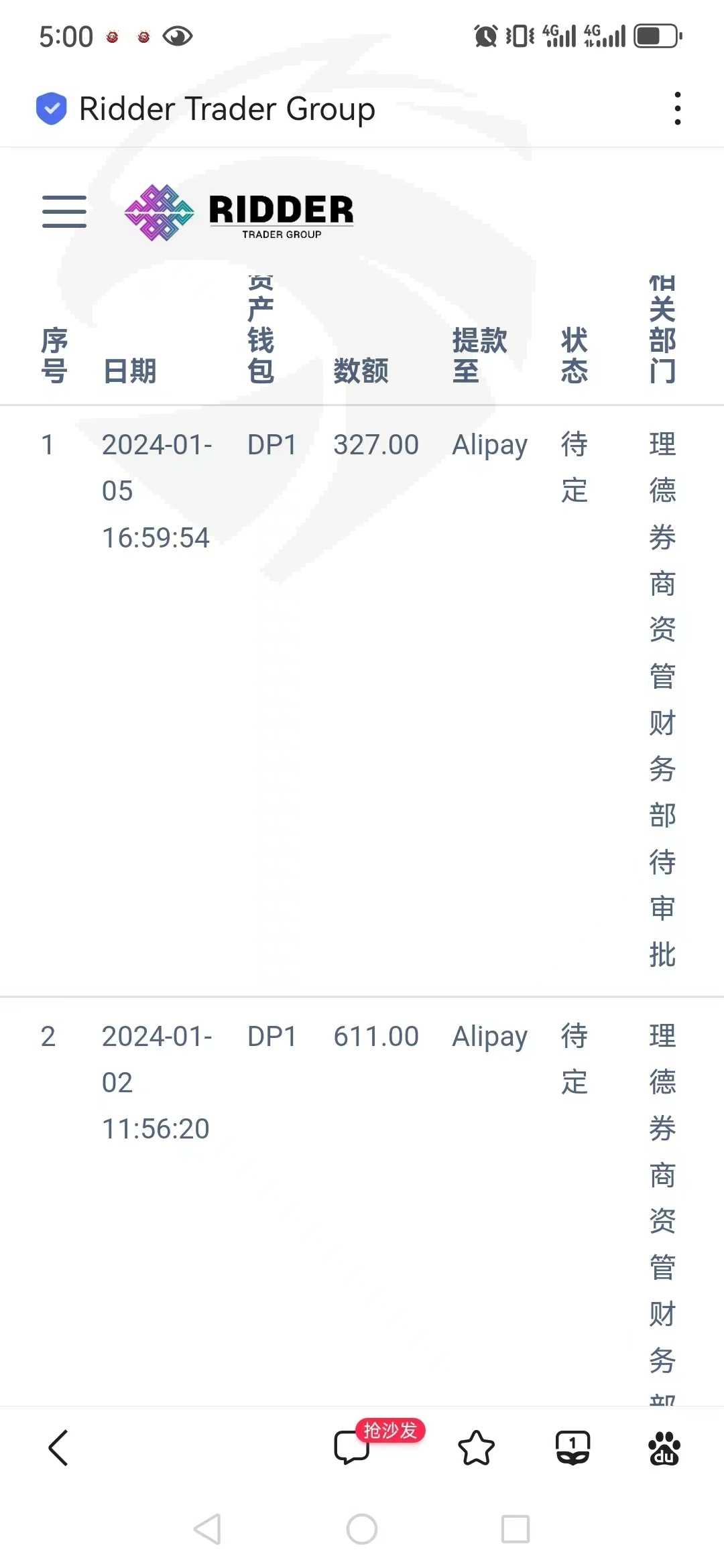Tap the Android home circle button
Screen dimensions: 724x1568
(x=362, y=1529)
